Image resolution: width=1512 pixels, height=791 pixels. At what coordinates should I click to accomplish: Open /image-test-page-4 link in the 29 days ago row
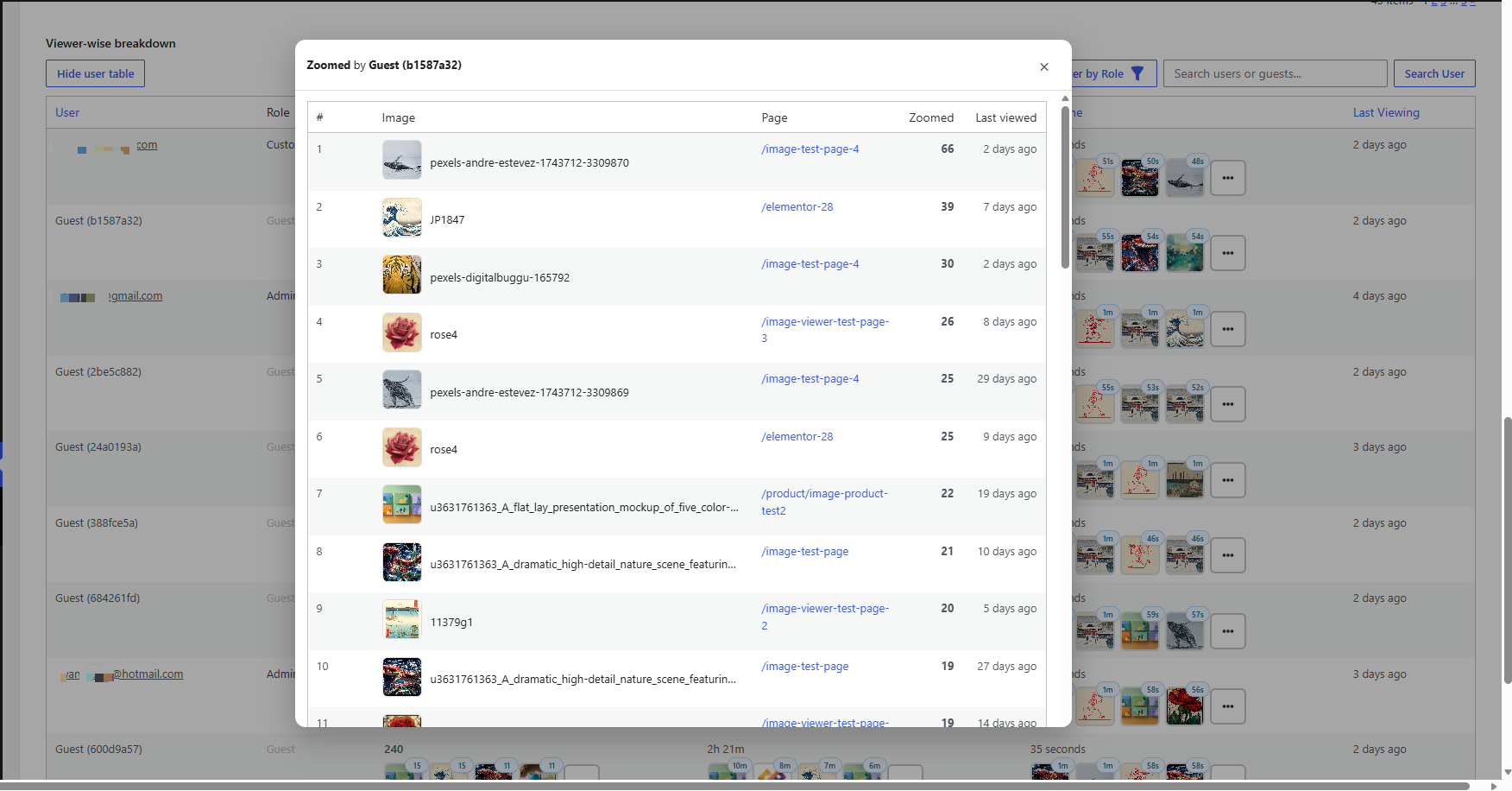tap(810, 379)
